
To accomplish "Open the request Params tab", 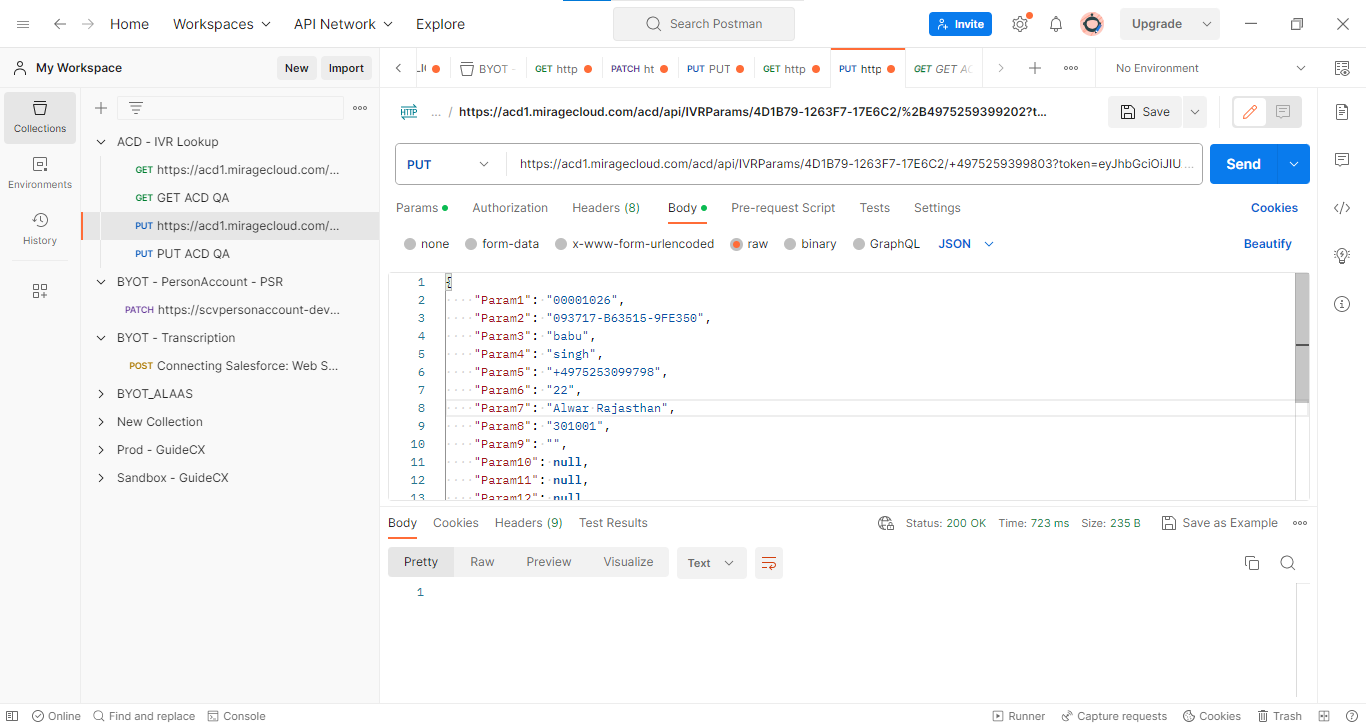I will (421, 208).
